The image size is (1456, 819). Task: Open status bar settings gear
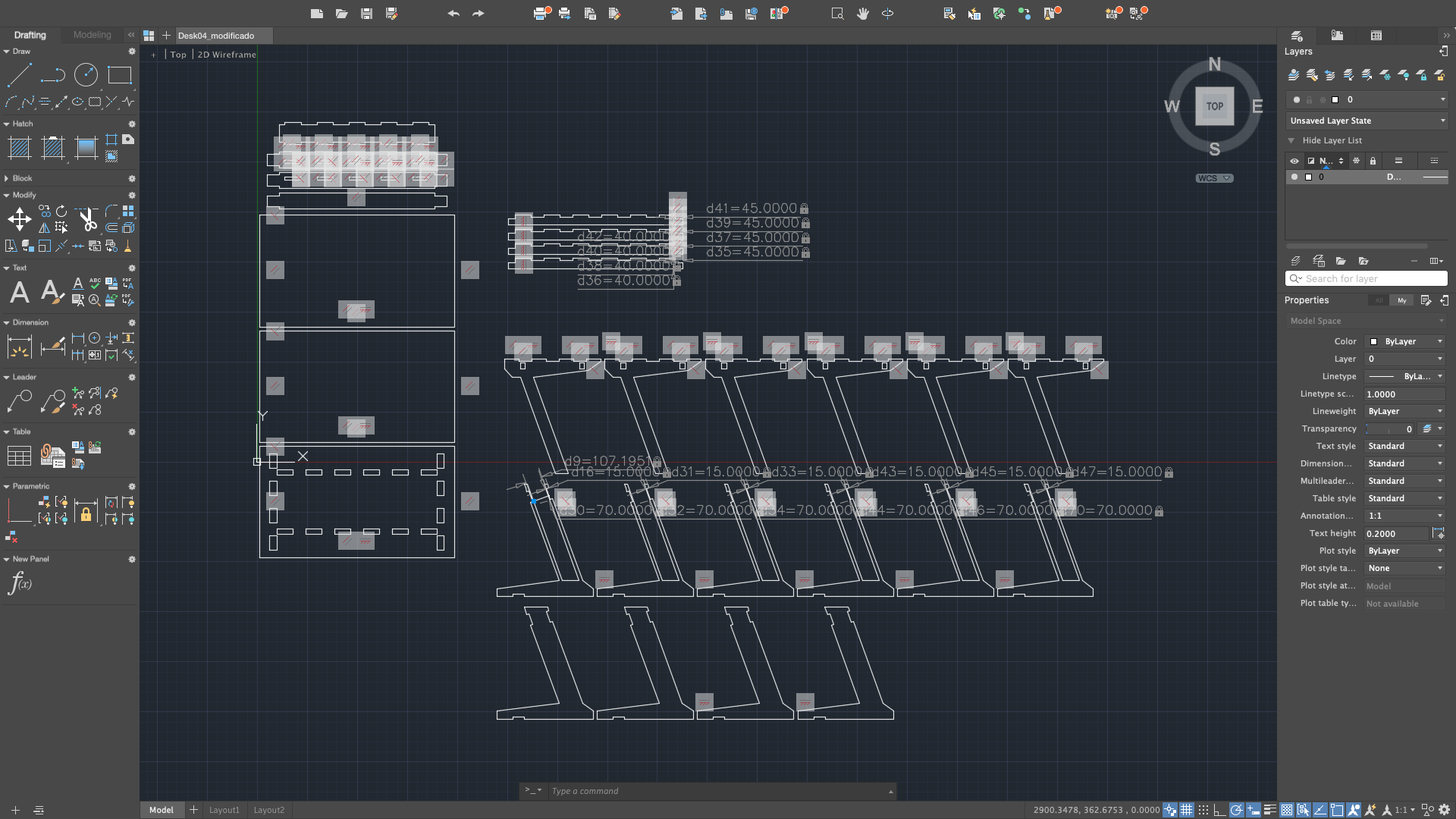[1445, 810]
